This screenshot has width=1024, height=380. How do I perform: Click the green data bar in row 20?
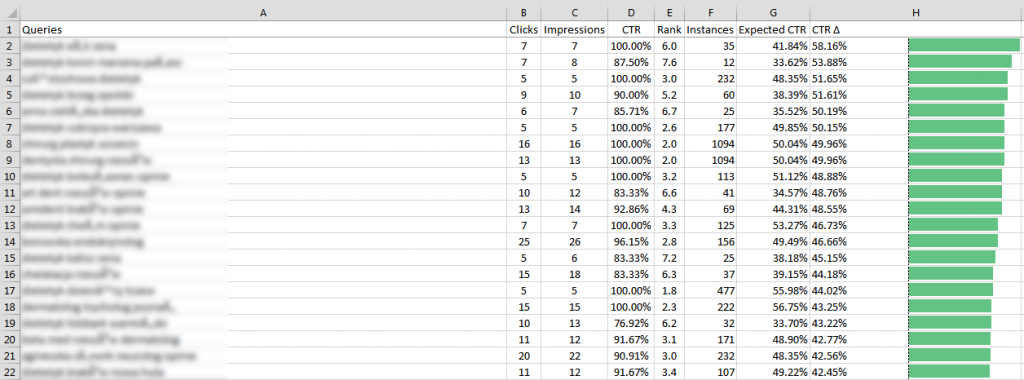(x=950, y=340)
